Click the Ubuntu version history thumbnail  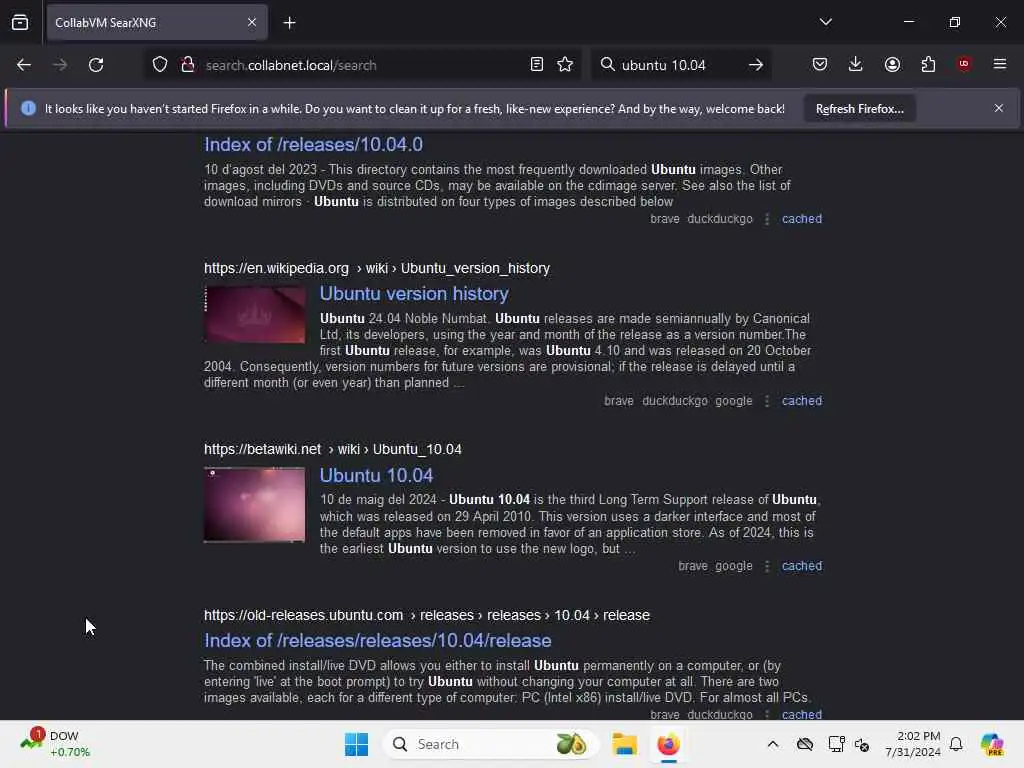tap(255, 315)
